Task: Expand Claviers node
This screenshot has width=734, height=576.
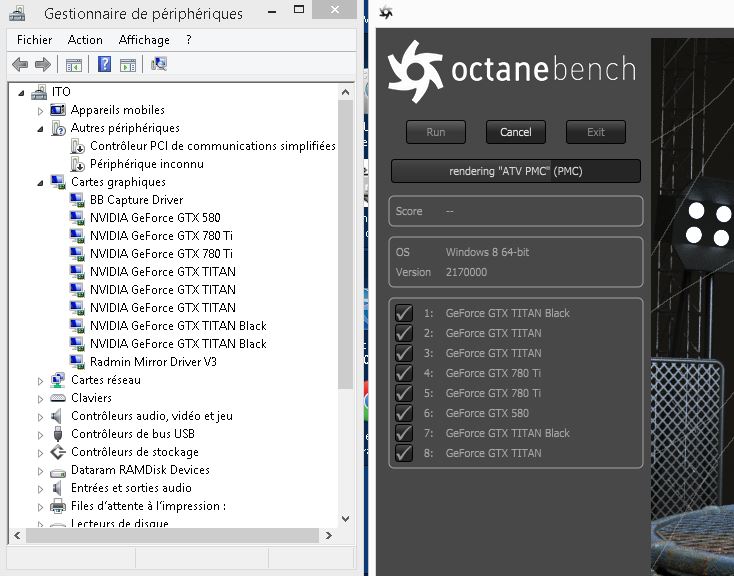Action: point(40,399)
